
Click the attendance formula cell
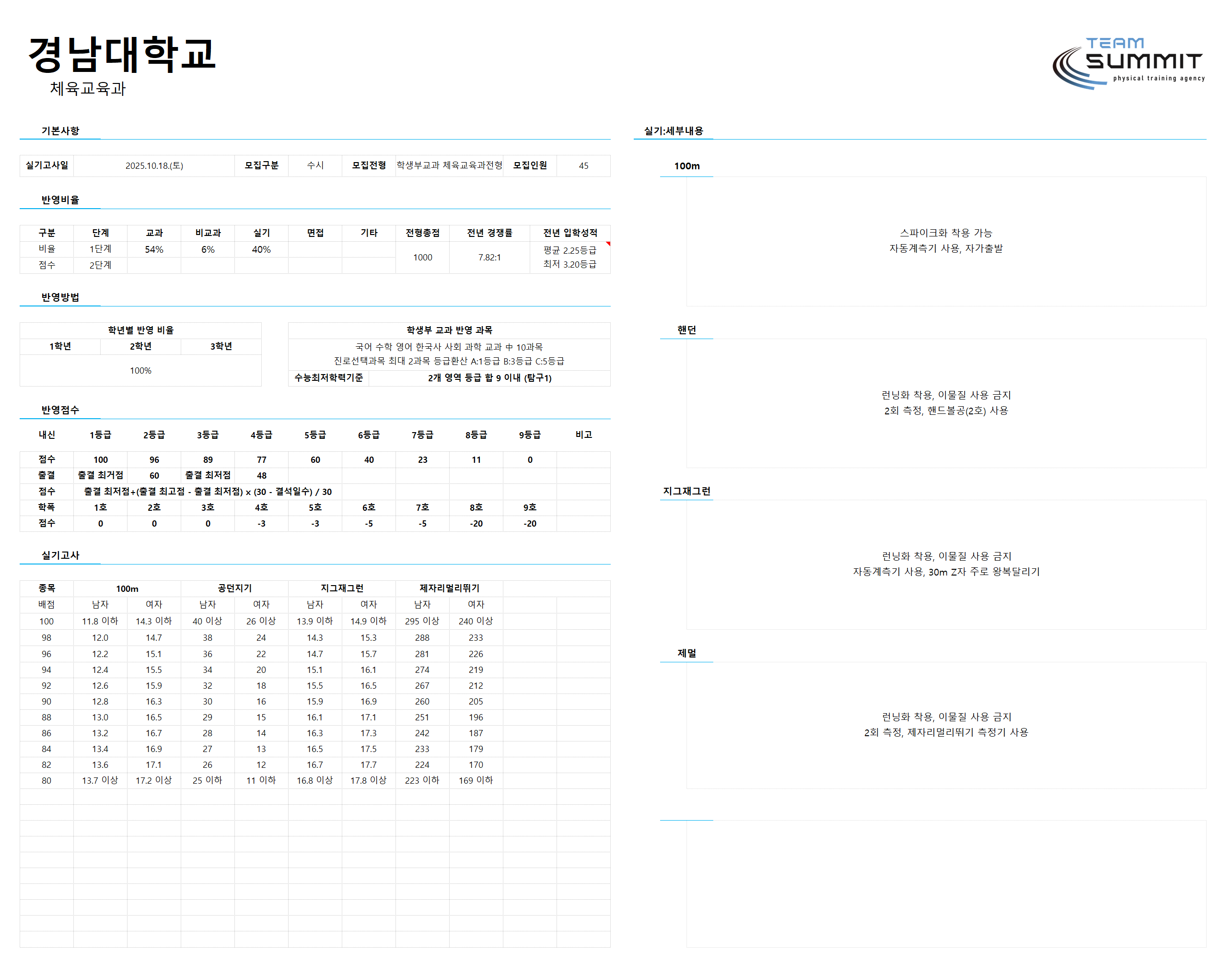[208, 492]
